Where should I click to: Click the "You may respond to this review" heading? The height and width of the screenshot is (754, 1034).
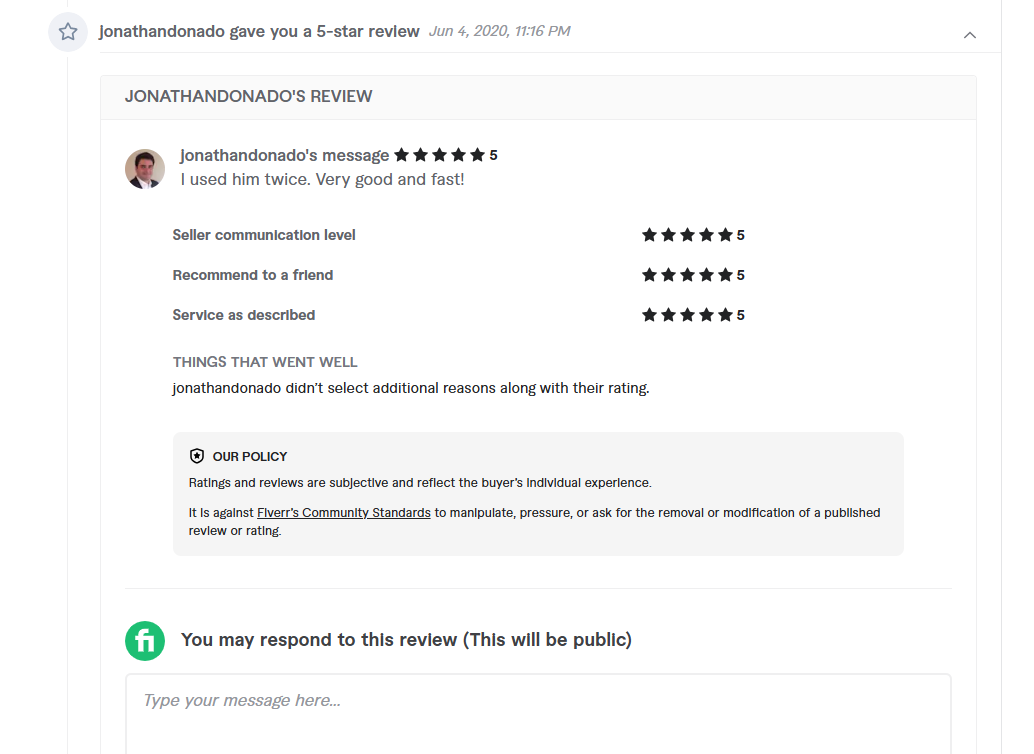pos(406,640)
